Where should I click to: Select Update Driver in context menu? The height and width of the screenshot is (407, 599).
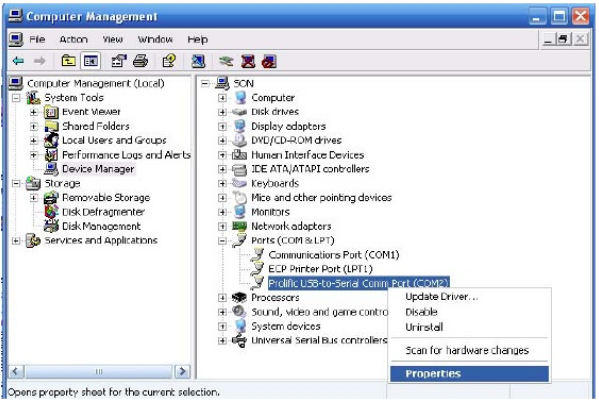pos(442,297)
